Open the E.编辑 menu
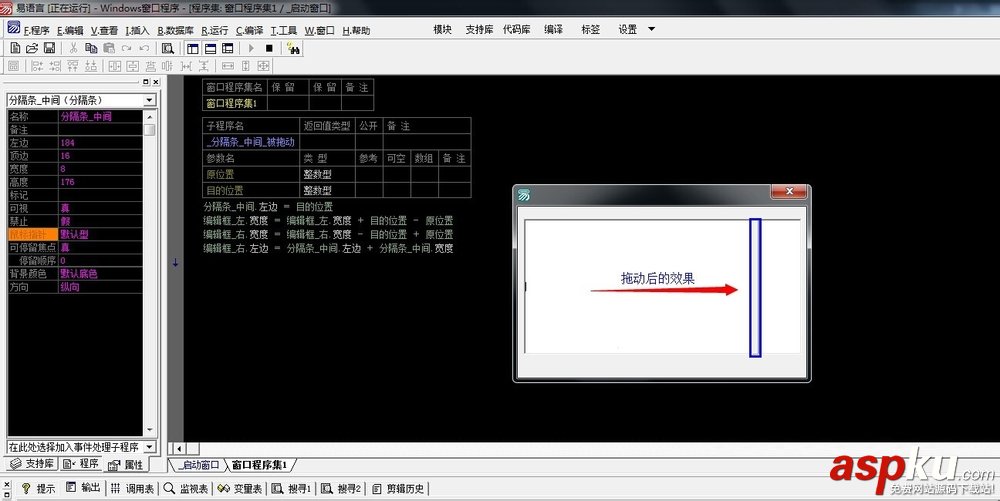 70,30
